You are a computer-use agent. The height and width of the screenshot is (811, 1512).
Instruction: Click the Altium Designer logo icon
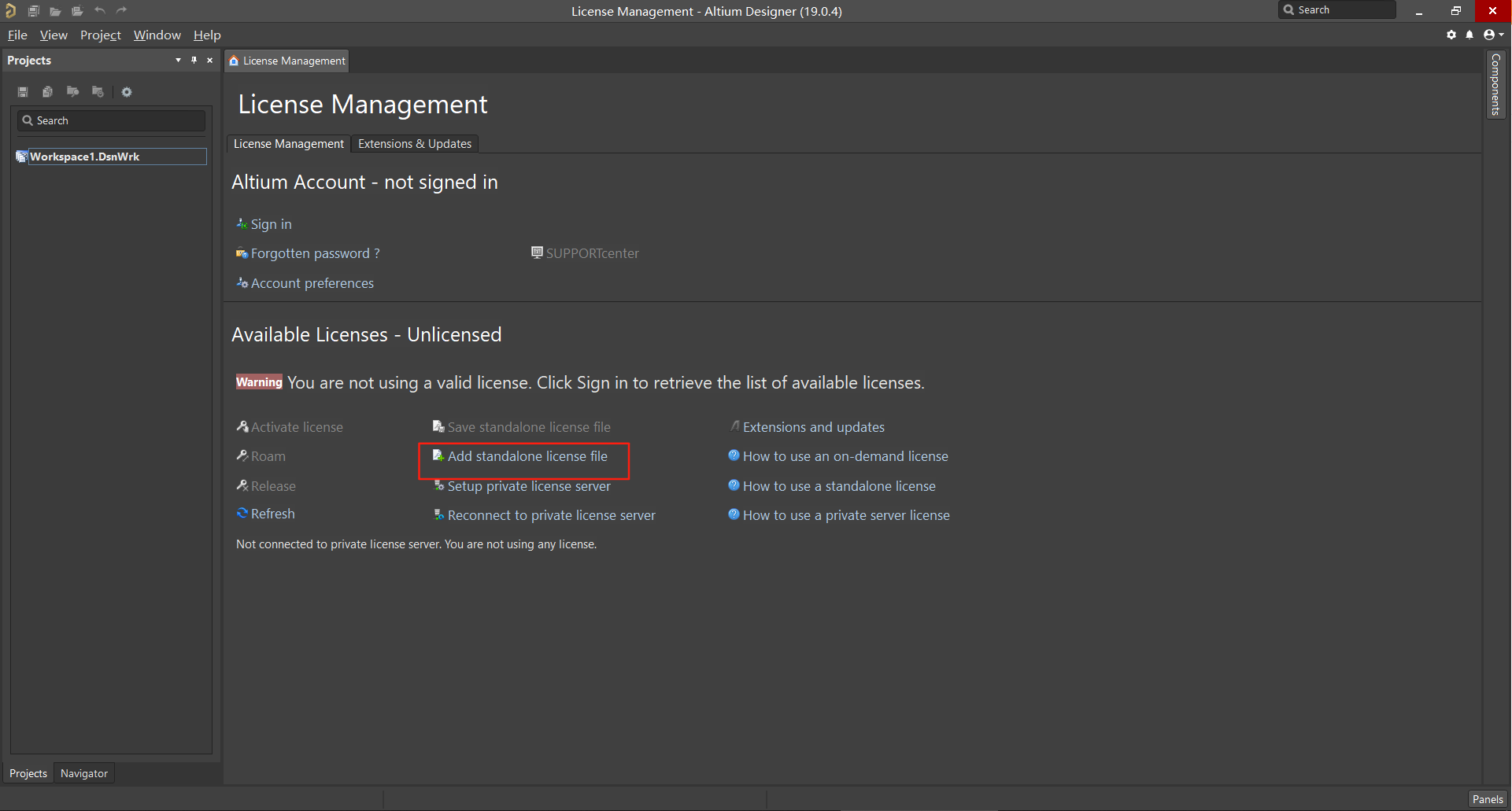(x=10, y=10)
